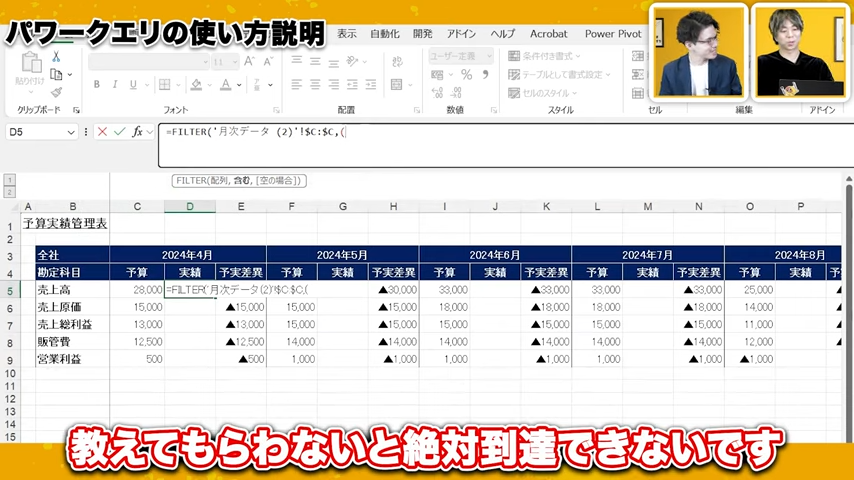This screenshot has width=854, height=480.
Task: Click the Decrease Indent icon
Action: 352,84
